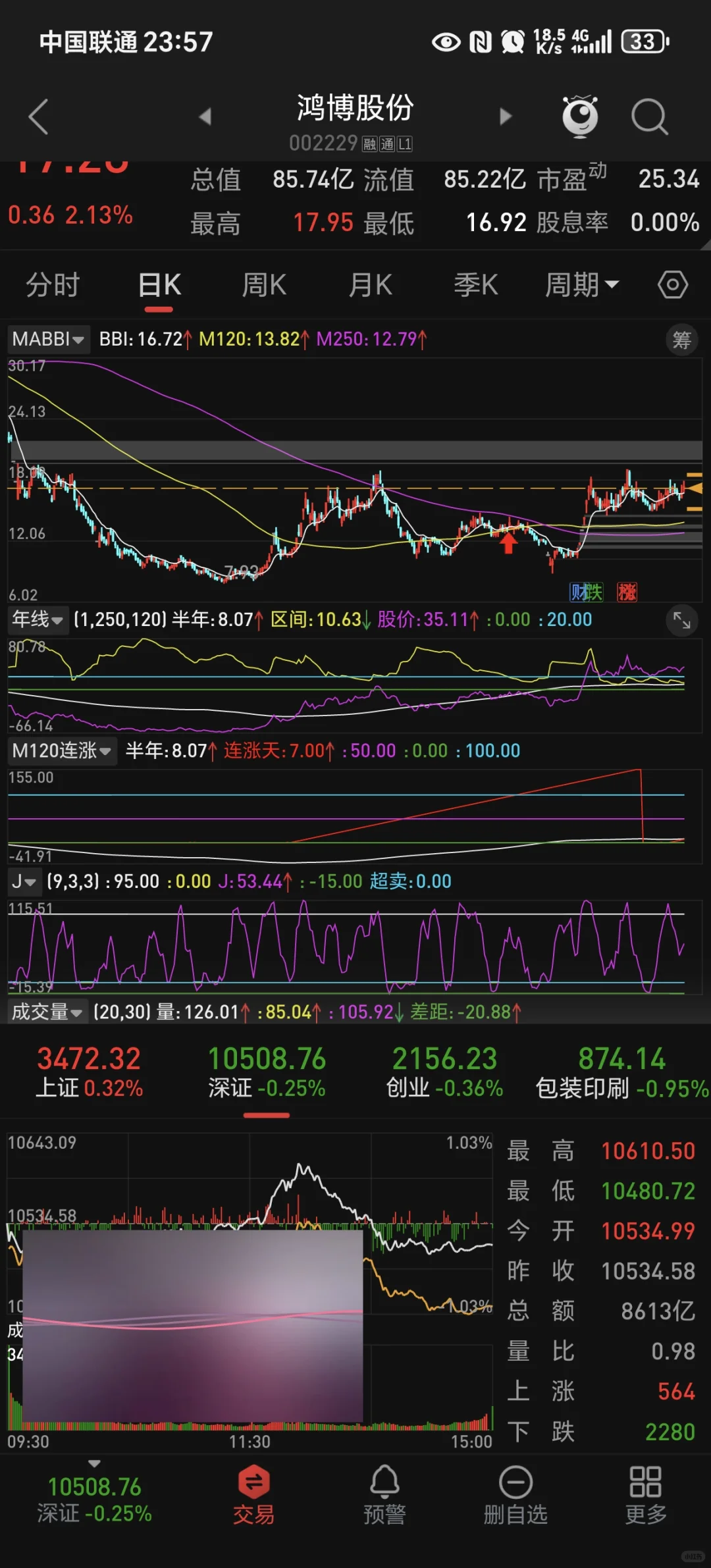711x1568 pixels.
Task: Open the search magnifier icon
Action: 650,117
